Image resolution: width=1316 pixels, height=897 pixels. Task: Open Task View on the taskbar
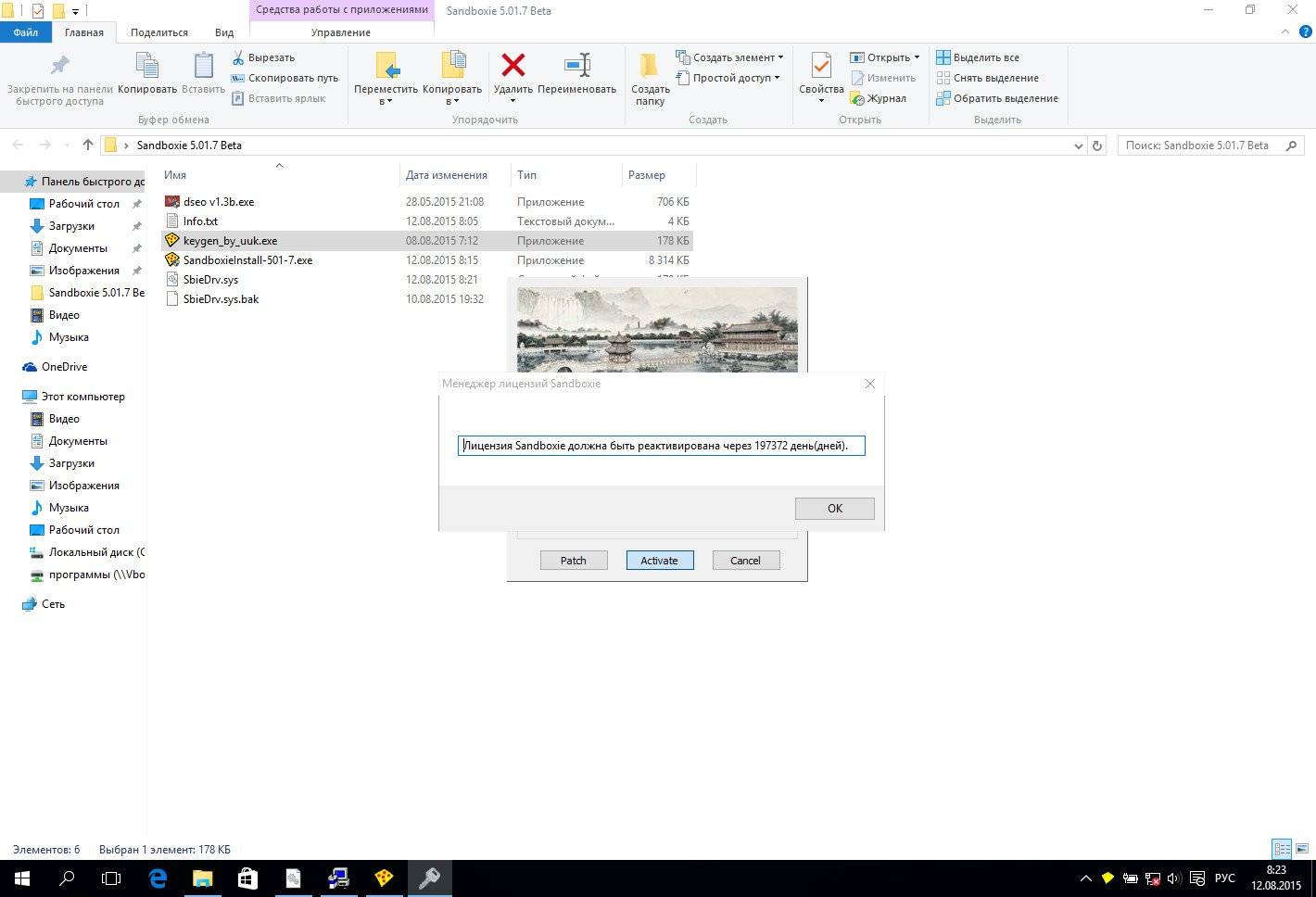[111, 878]
